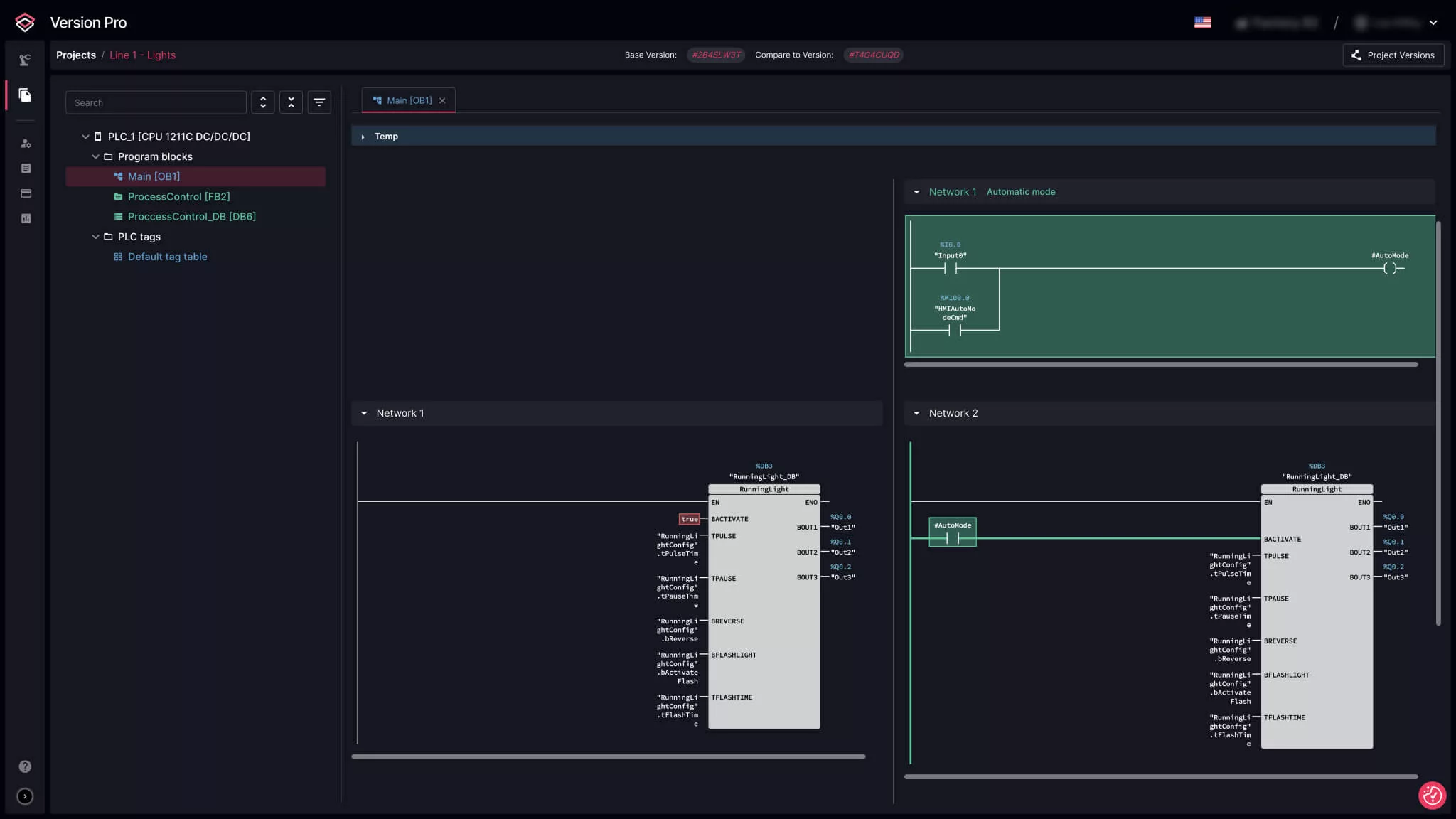Open the user settings sidebar icon
The image size is (1456, 819).
click(x=26, y=144)
